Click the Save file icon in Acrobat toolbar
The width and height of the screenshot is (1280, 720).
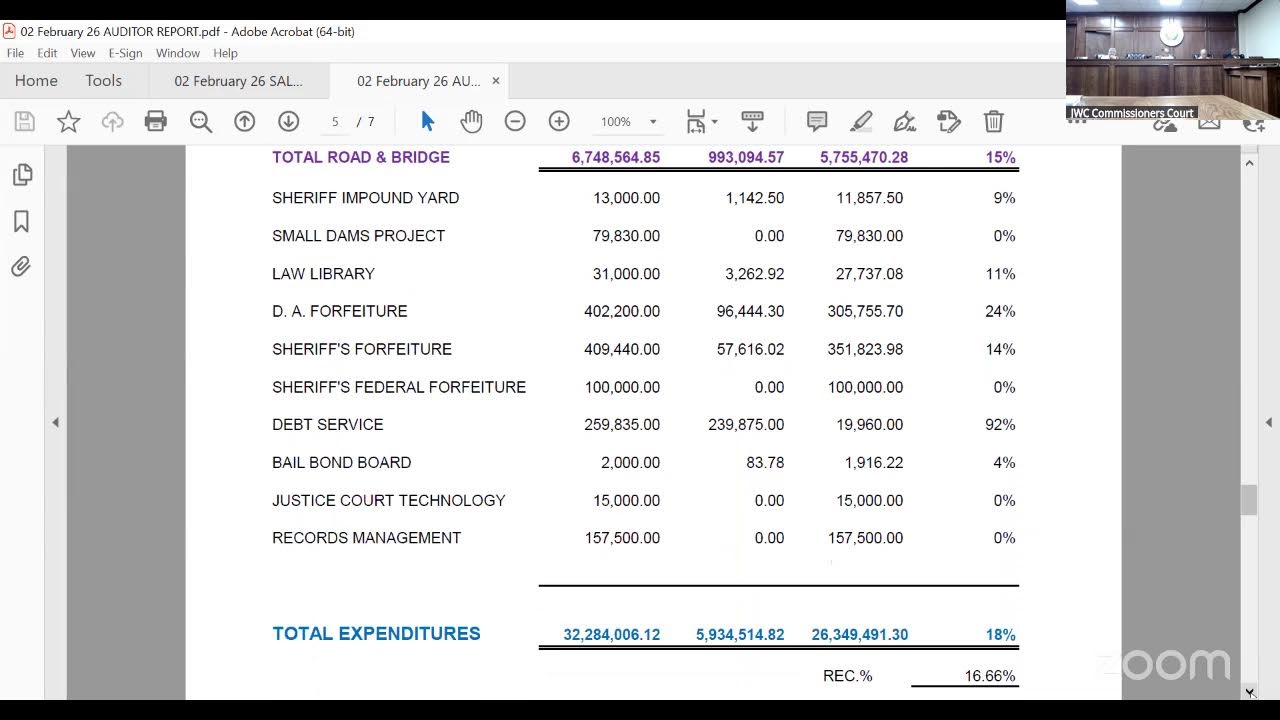click(25, 122)
